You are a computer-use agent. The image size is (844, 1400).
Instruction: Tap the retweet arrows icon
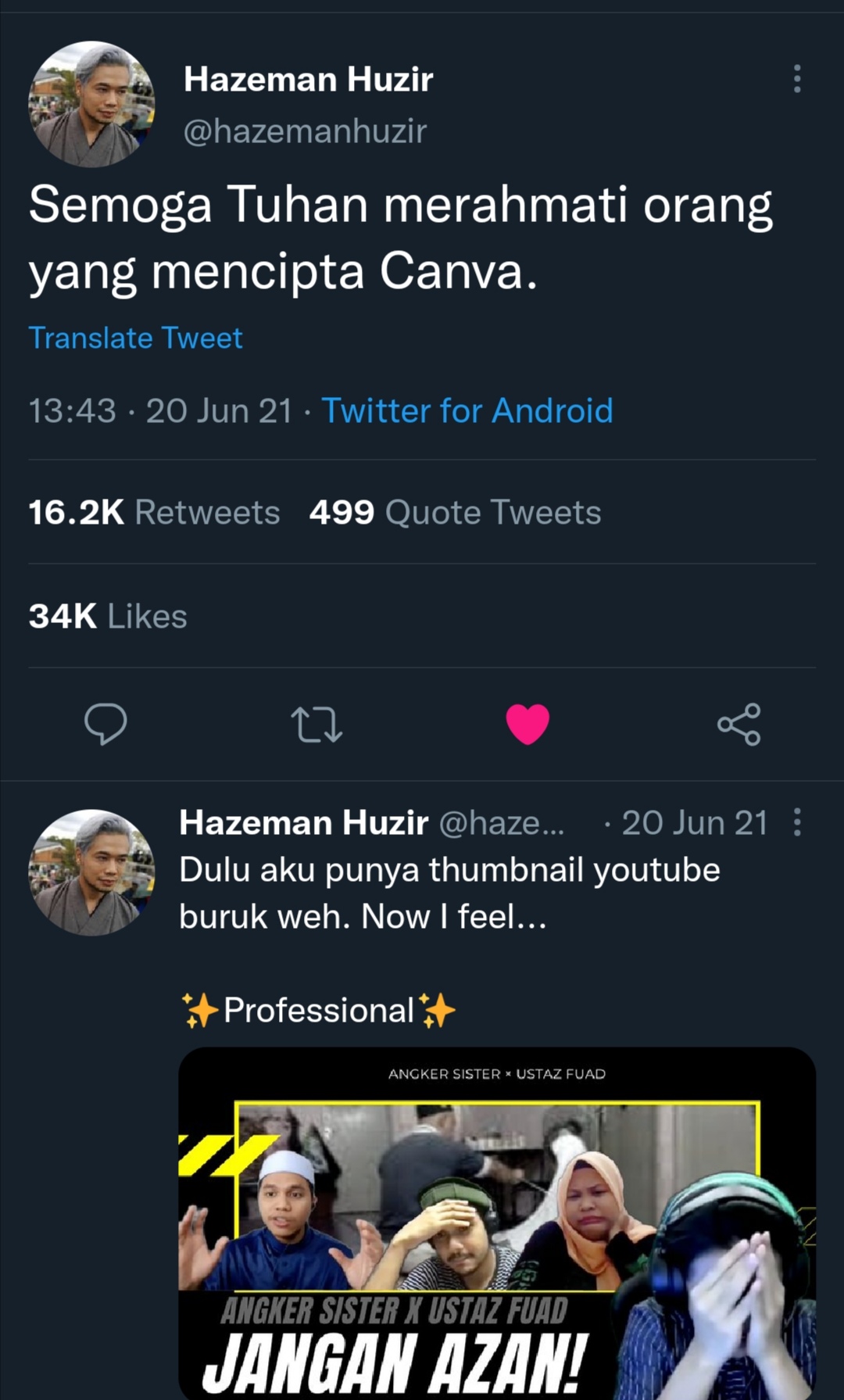tap(316, 724)
